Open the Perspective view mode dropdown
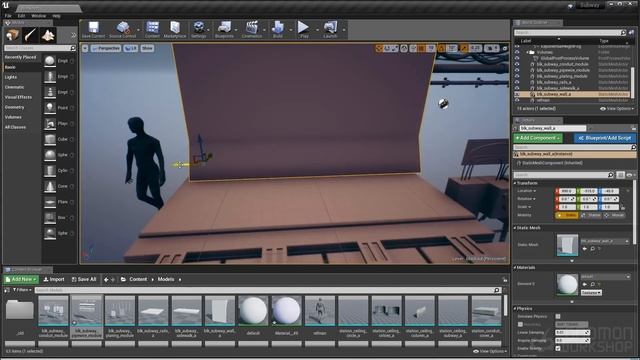 tap(106, 48)
